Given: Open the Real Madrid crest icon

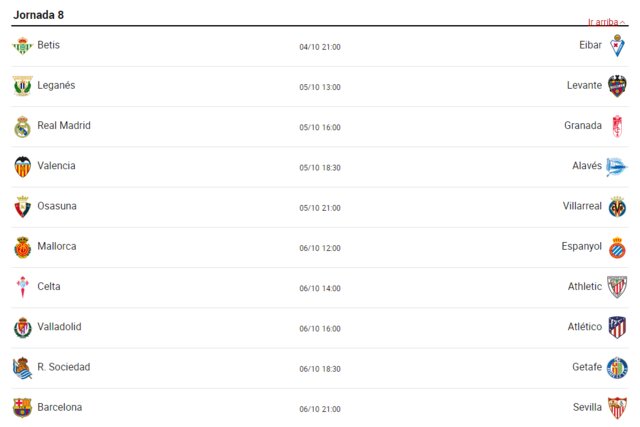Looking at the screenshot, I should 22,127.
